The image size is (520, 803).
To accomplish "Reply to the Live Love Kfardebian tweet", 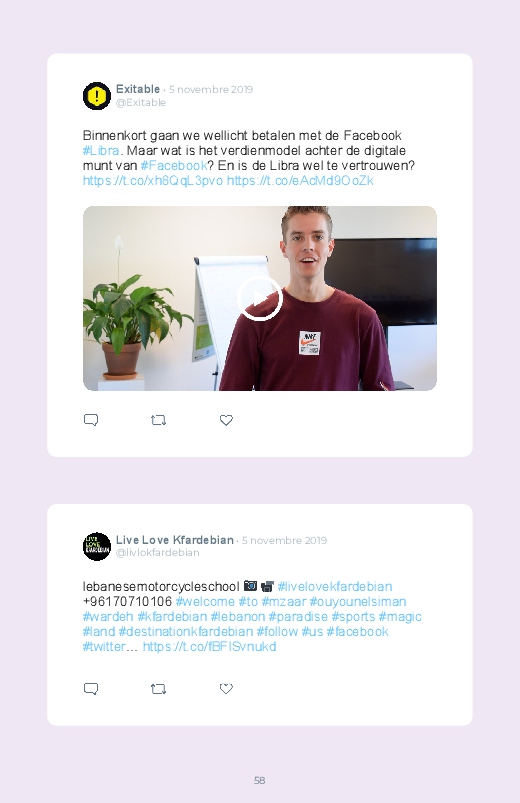I will click(91, 688).
